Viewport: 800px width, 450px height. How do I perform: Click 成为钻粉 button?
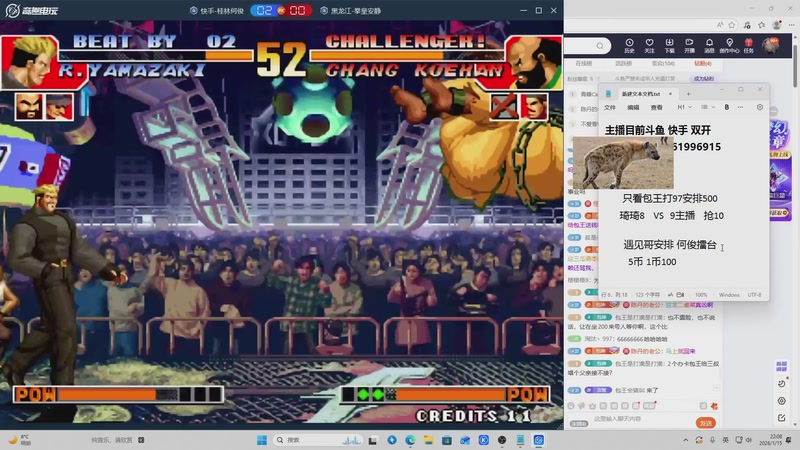point(704,79)
